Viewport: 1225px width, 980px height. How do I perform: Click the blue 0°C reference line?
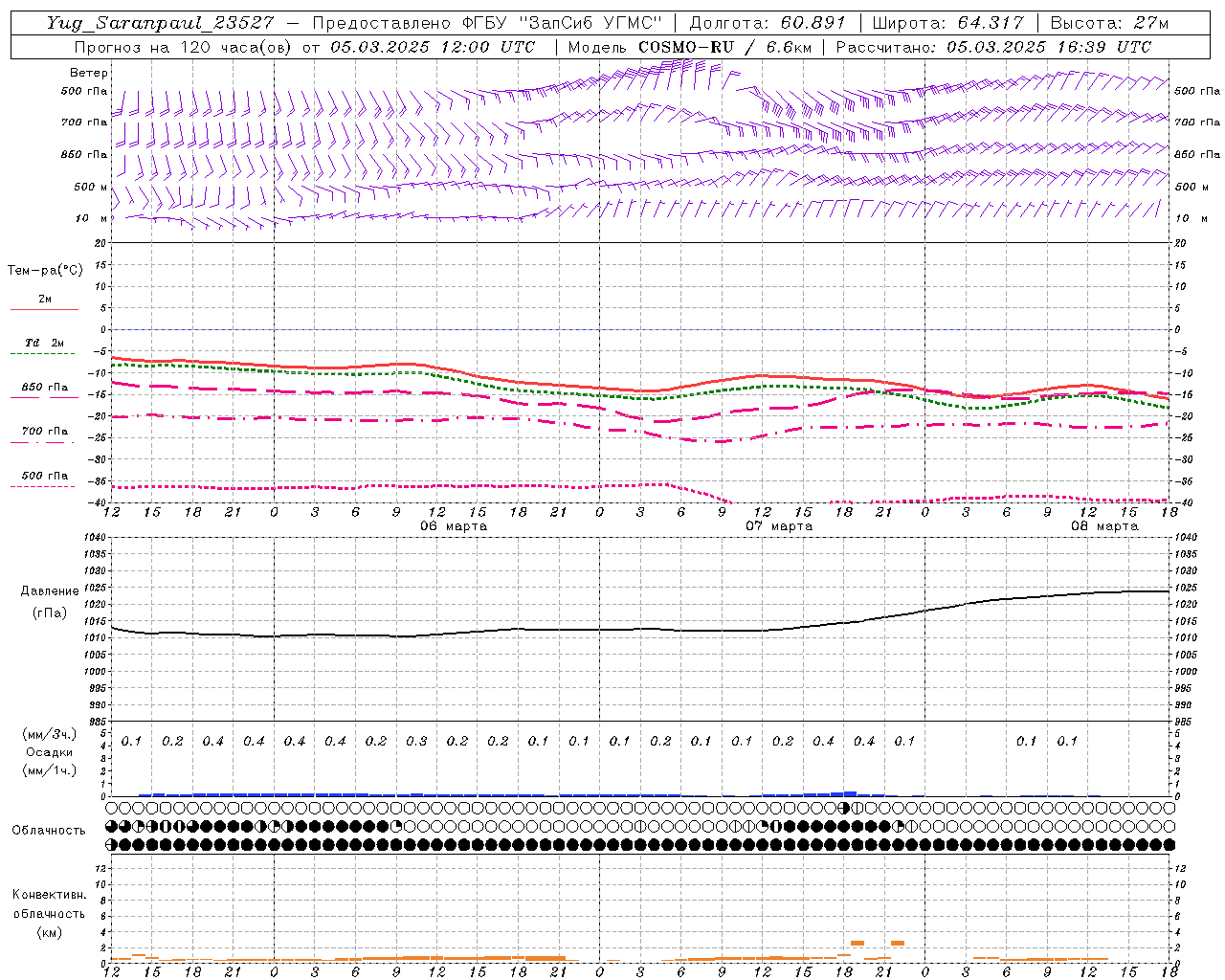click(x=641, y=329)
